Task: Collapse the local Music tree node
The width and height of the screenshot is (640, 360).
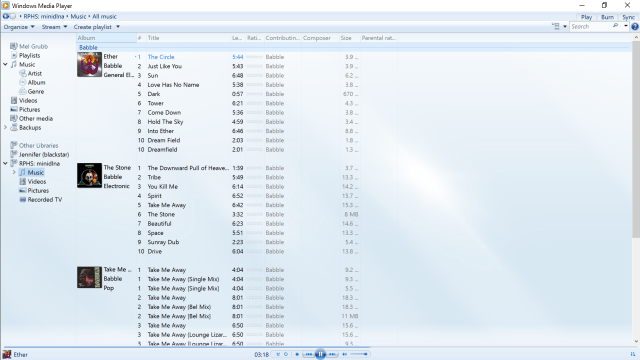Action: coord(5,64)
